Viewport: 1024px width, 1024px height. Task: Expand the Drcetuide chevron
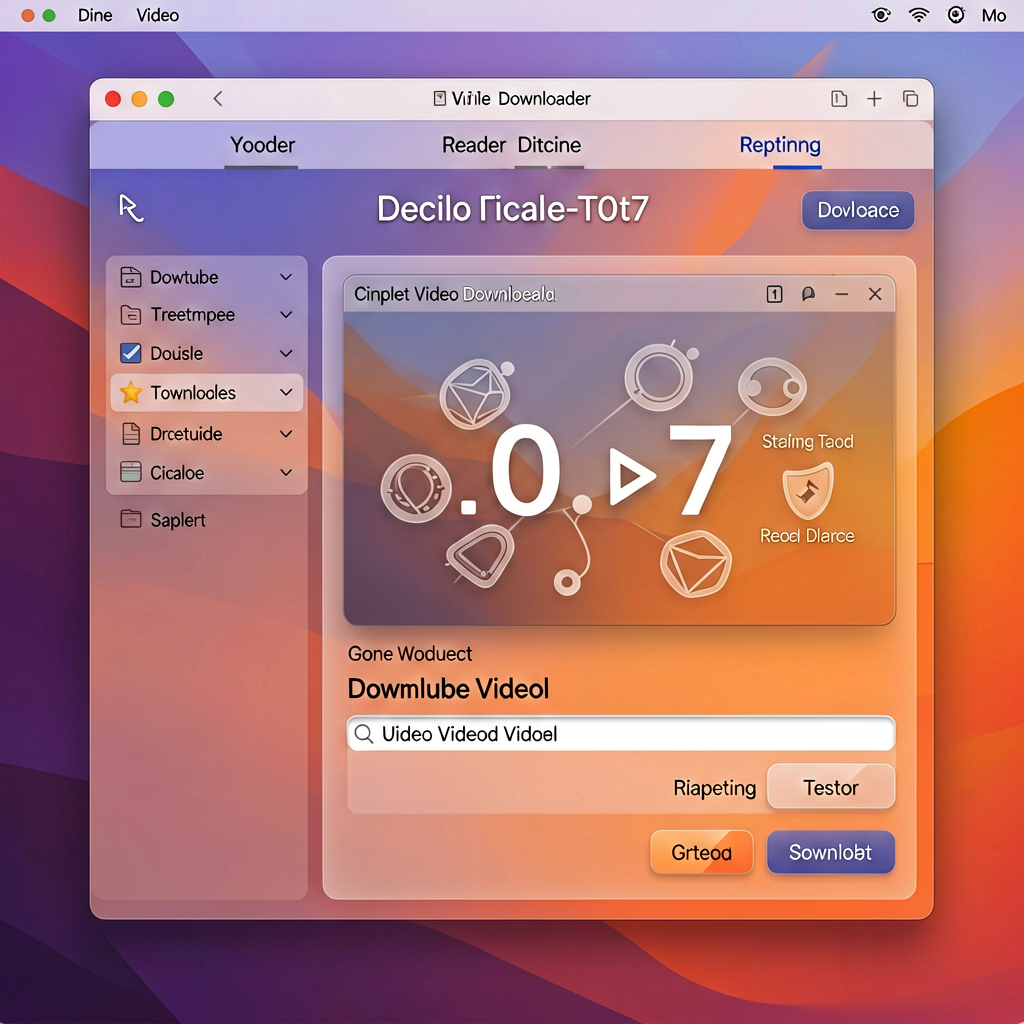(286, 434)
